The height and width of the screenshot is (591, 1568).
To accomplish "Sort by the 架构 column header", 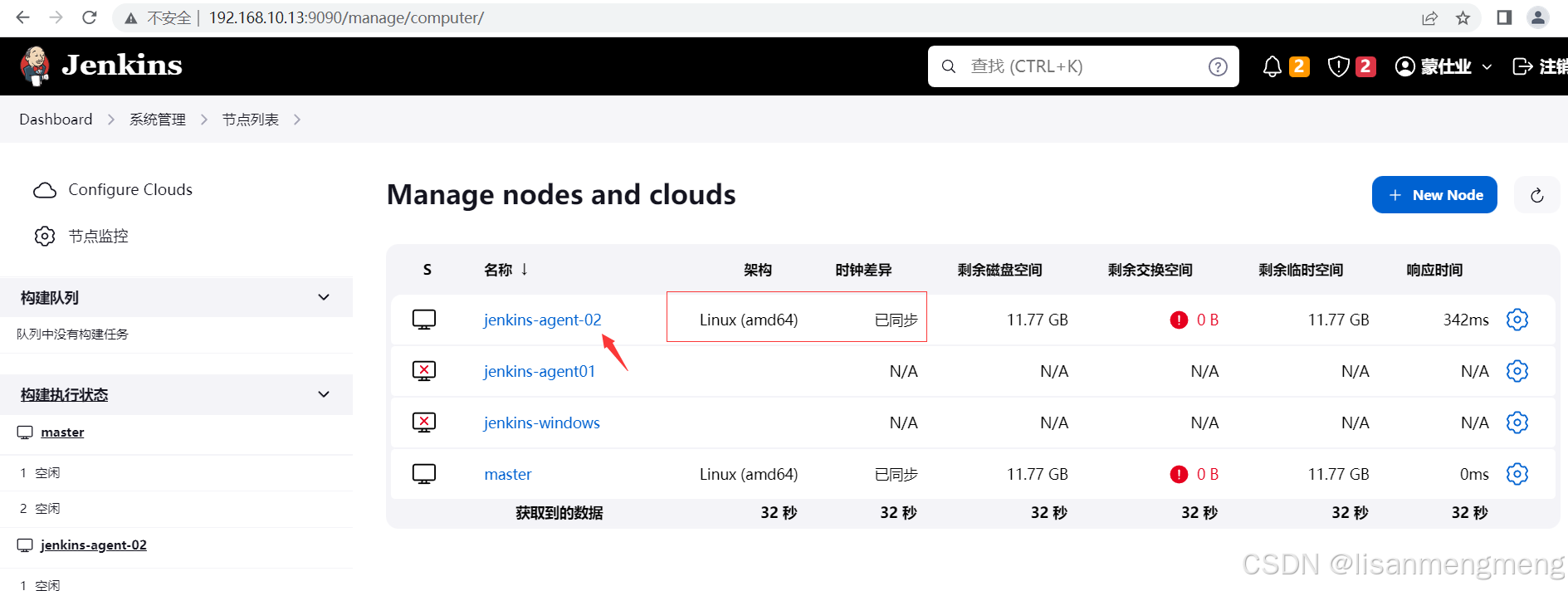I will (x=758, y=270).
